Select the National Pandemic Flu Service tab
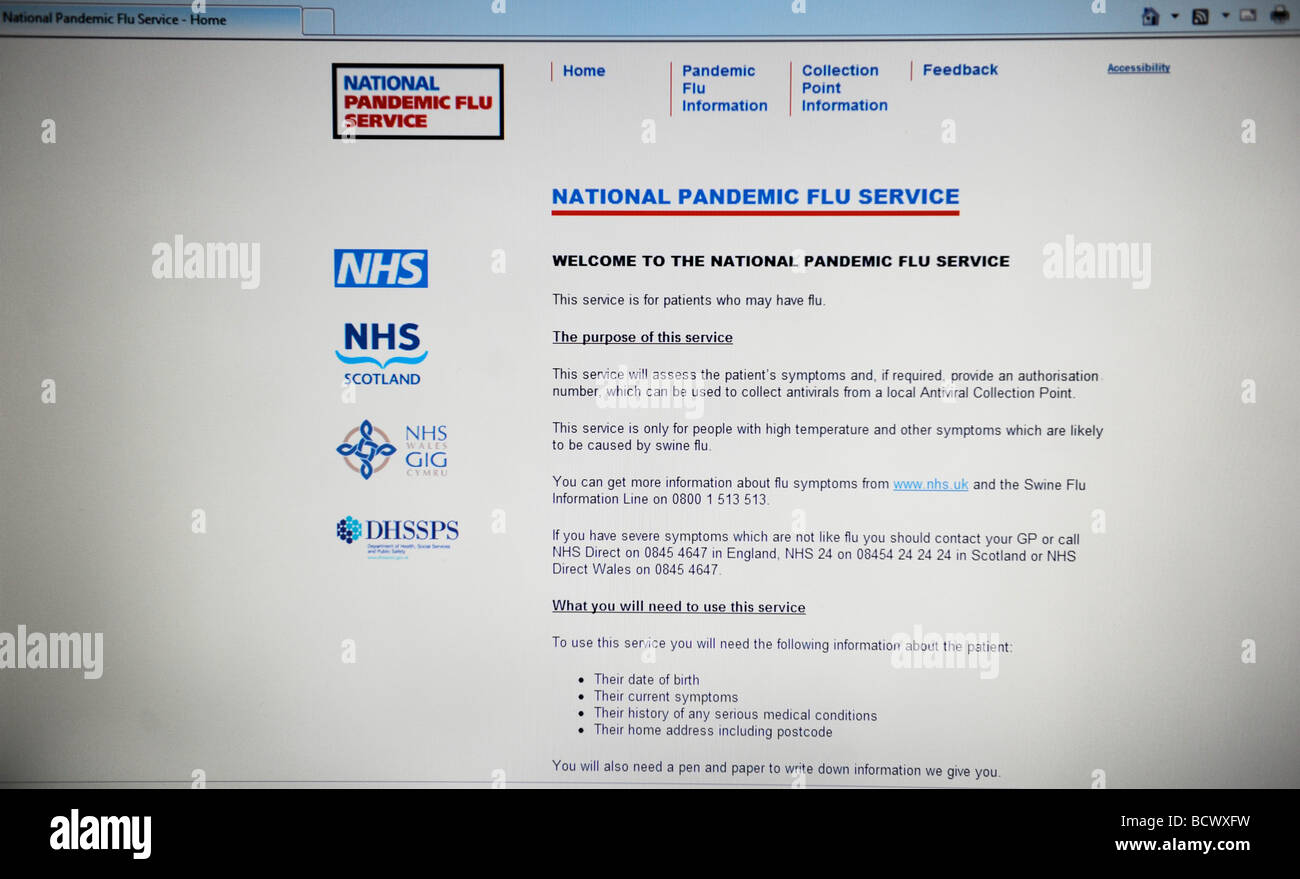 coord(150,19)
